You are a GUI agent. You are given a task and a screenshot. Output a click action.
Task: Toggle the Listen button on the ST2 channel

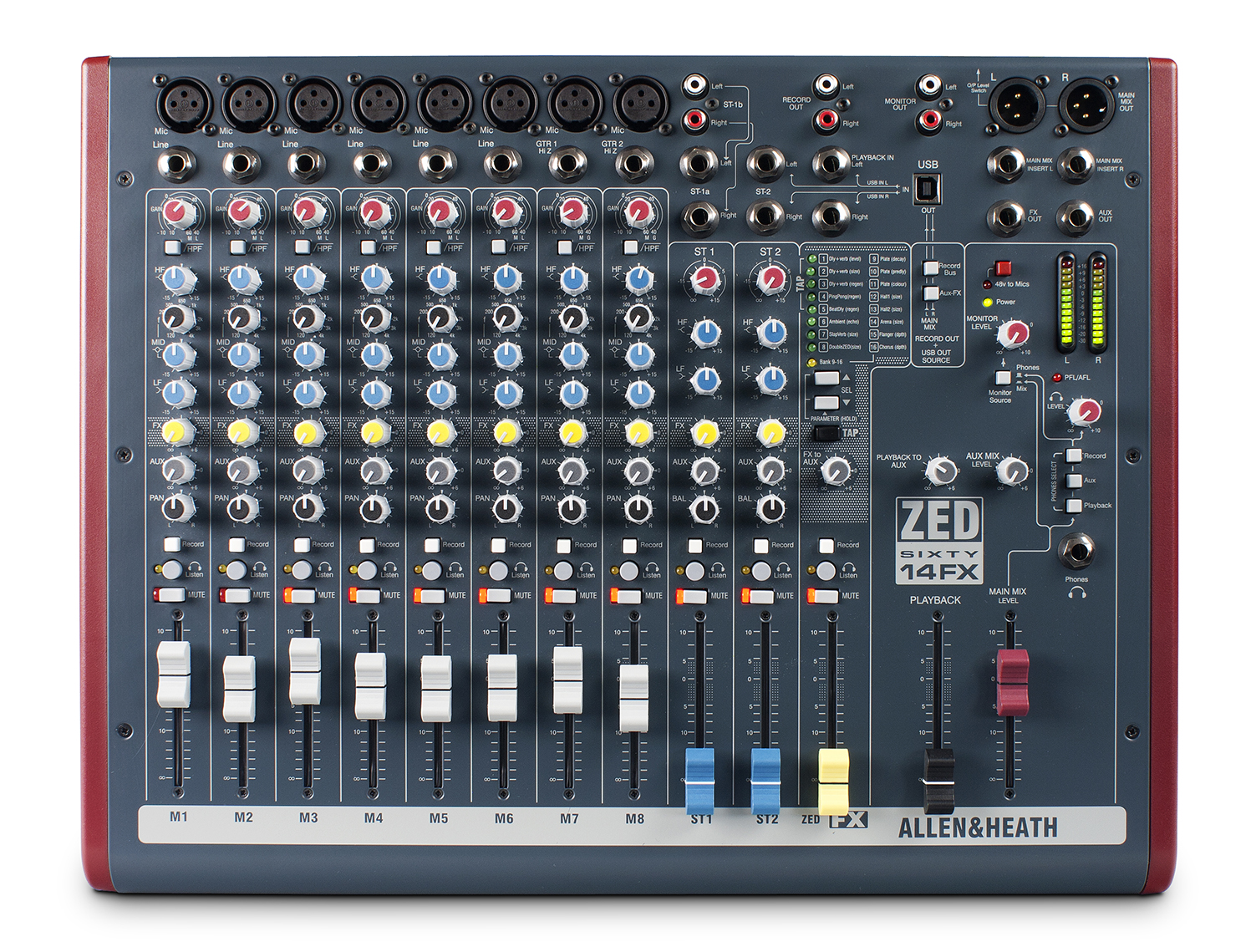[760, 571]
